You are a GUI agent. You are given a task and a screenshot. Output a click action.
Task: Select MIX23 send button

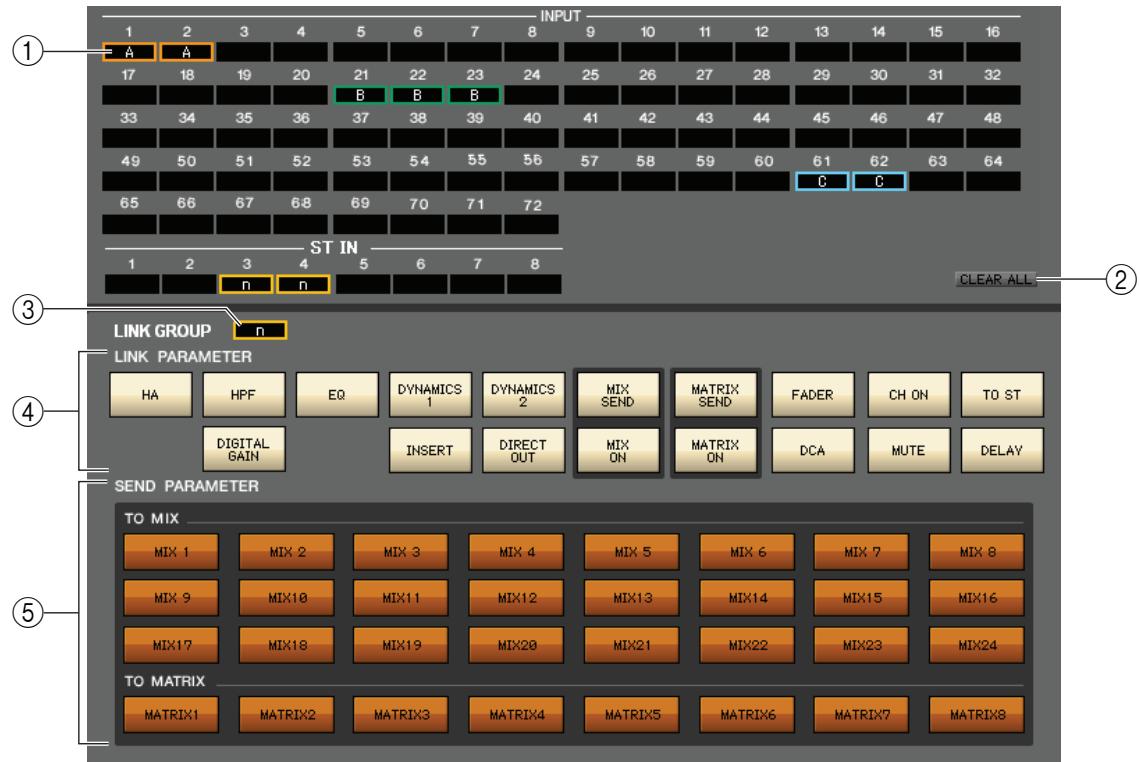[862, 645]
